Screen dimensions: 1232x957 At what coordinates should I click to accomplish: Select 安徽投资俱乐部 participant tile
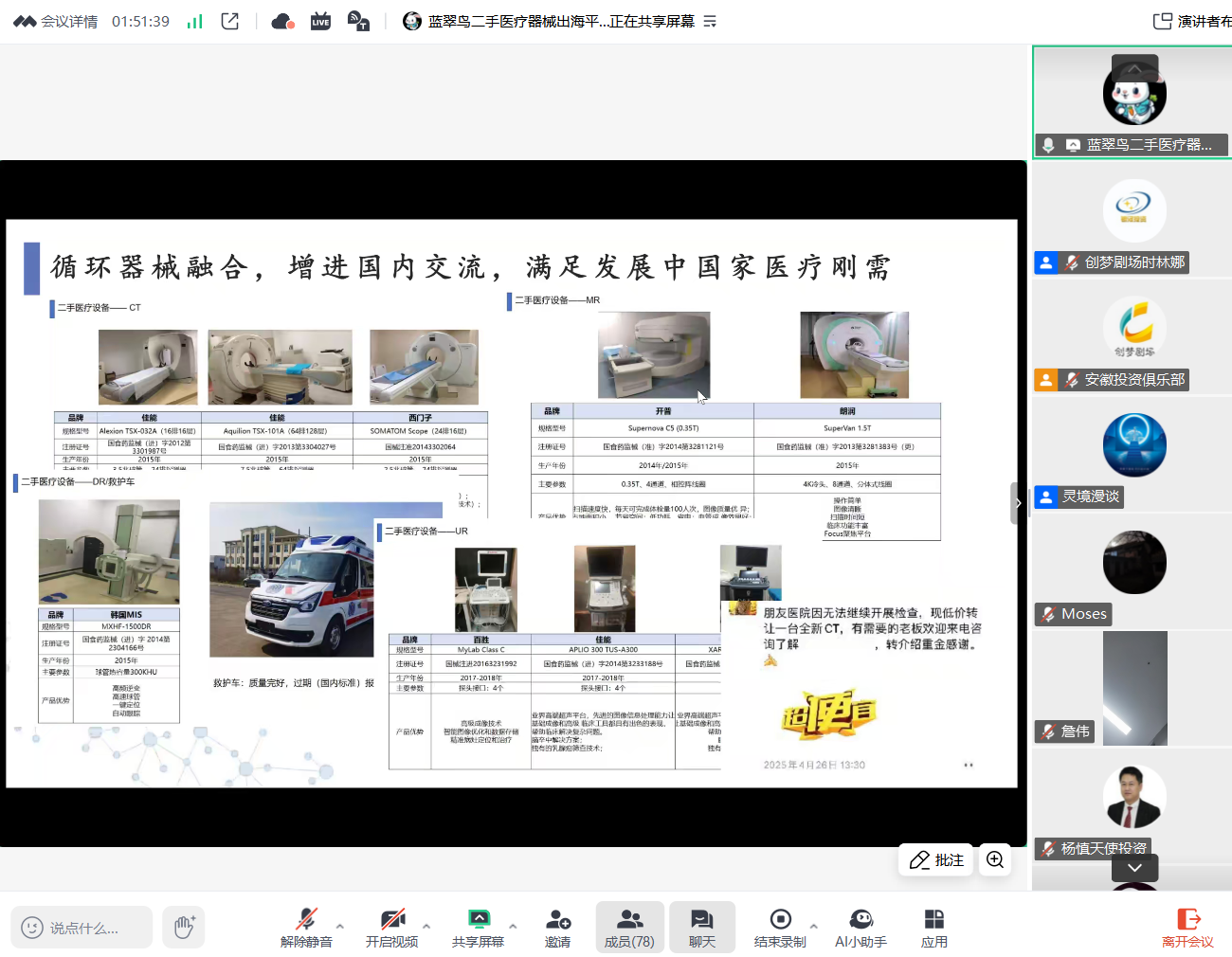tap(1132, 338)
